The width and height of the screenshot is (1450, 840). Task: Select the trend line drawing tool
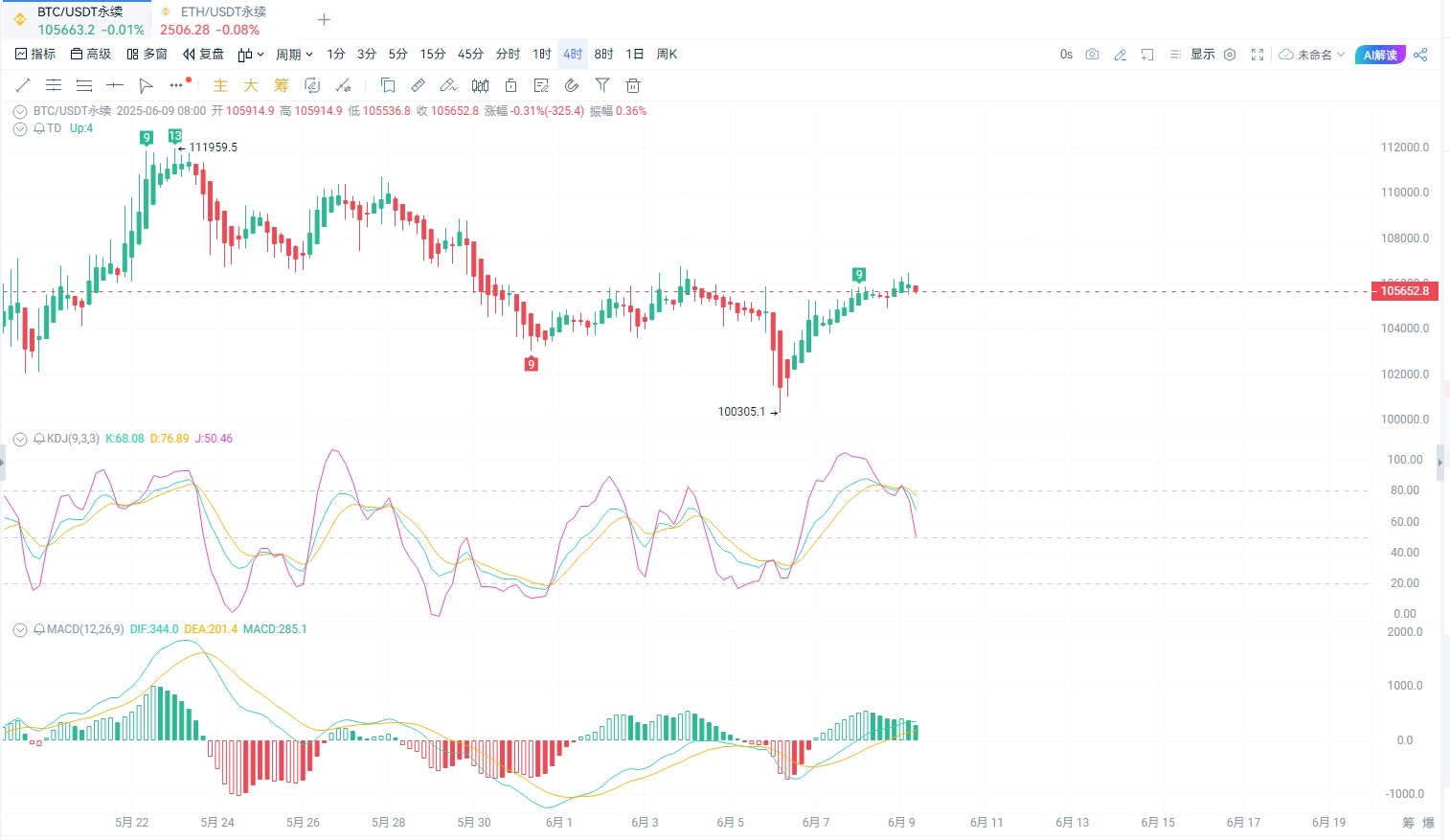(x=23, y=85)
